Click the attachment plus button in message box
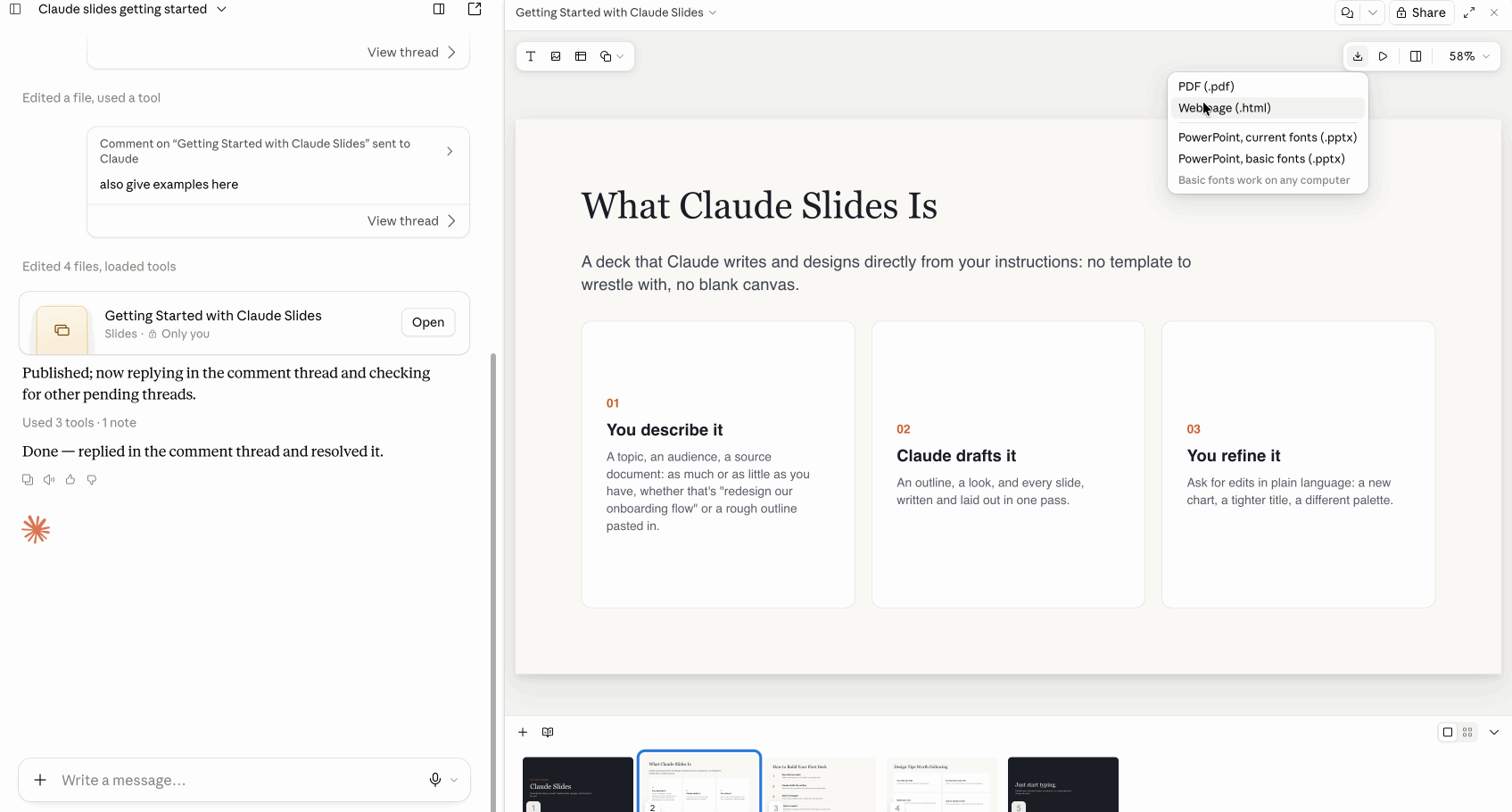 click(40, 780)
